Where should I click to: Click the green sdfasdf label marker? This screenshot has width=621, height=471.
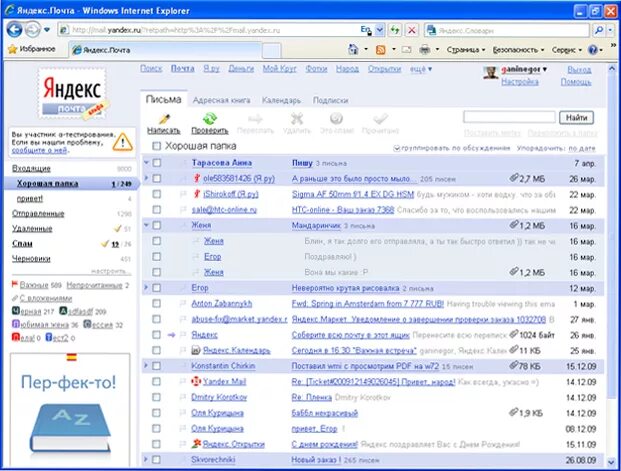point(63,311)
